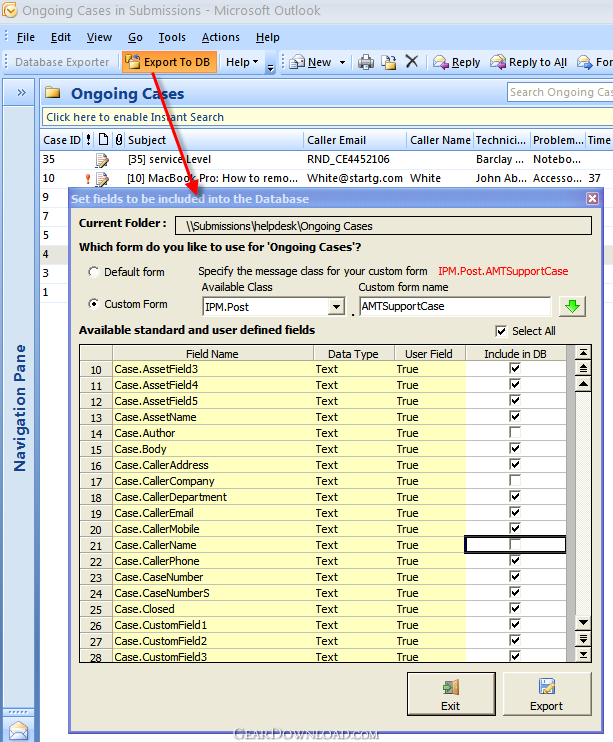Sort by Subject column header
This screenshot has height=742, width=613.
[x=214, y=140]
